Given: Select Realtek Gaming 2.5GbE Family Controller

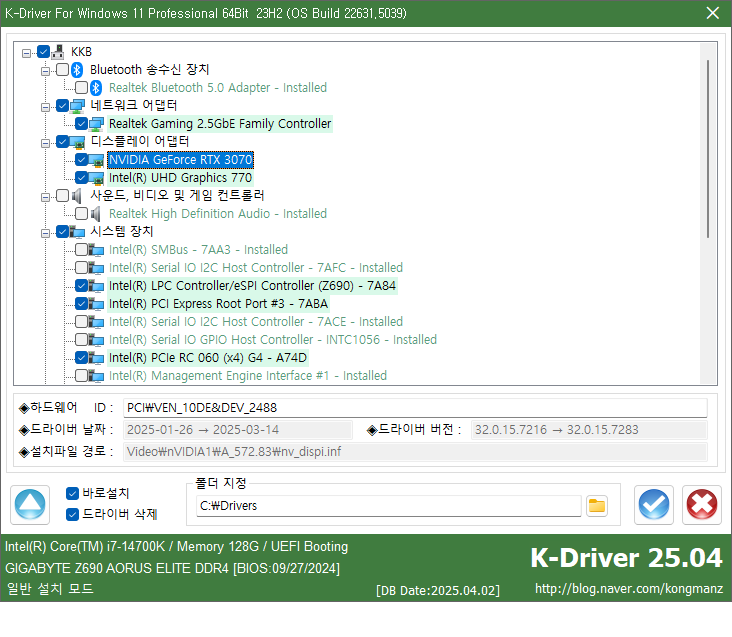Looking at the screenshot, I should 220,124.
